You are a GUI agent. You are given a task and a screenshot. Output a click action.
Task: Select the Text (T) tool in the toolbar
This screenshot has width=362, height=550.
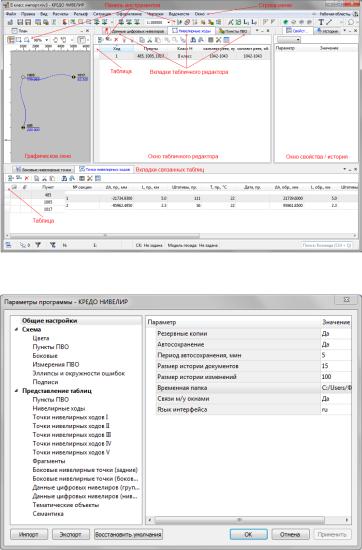pyautogui.click(x=321, y=22)
